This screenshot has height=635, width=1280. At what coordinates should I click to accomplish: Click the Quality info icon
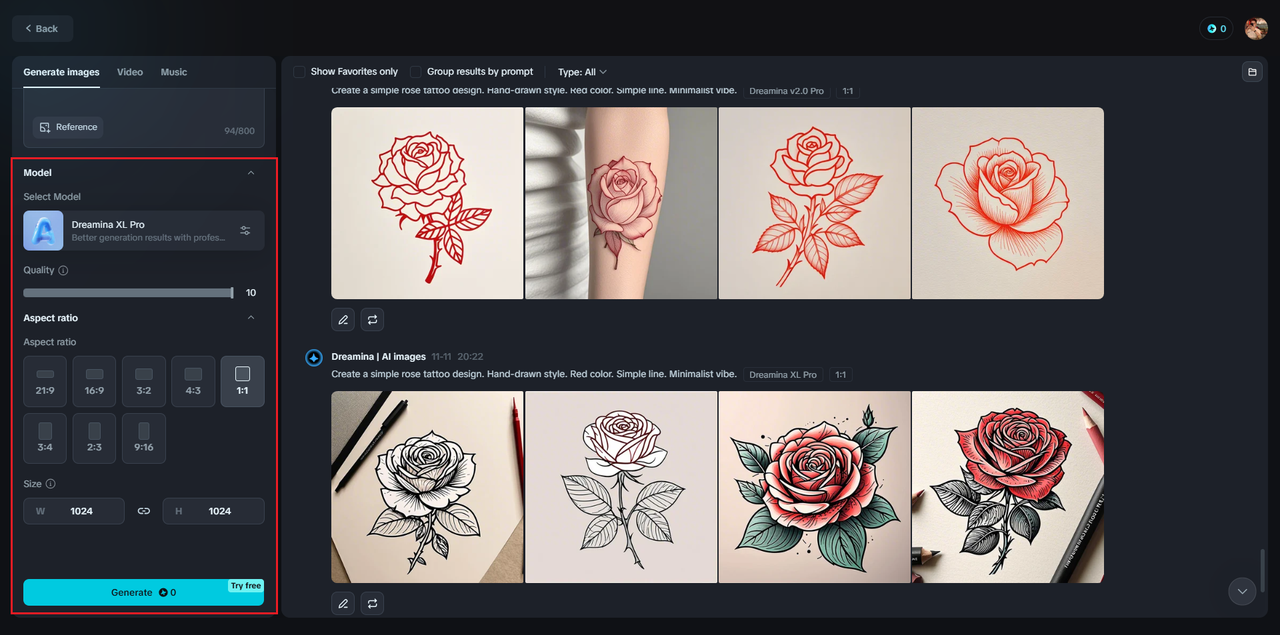[63, 270]
